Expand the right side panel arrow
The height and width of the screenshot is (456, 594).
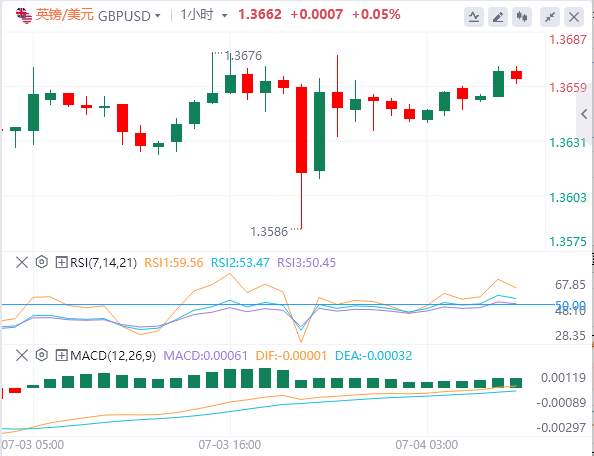pos(585,114)
